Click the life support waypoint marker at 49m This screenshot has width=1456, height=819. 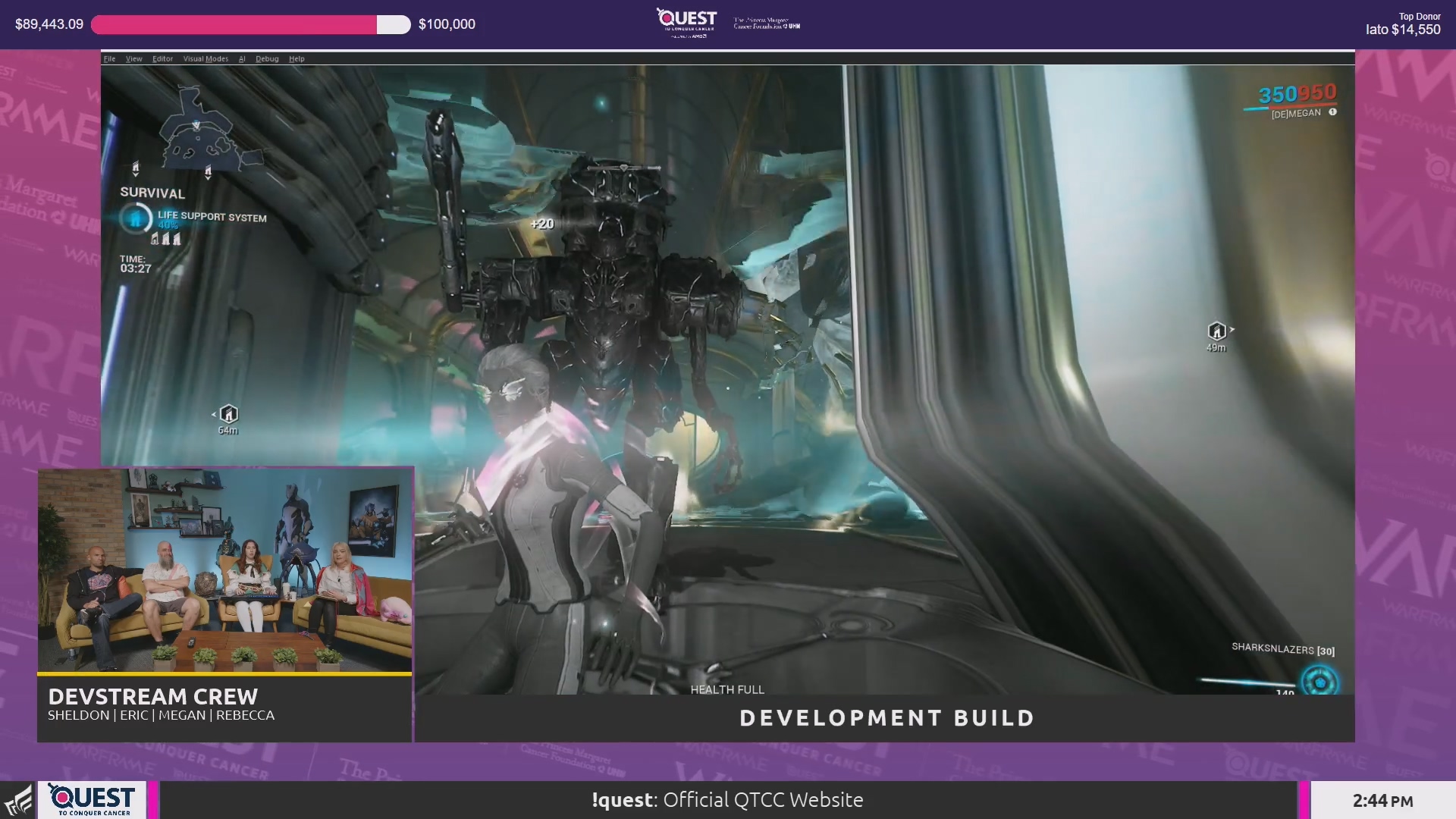(1216, 331)
